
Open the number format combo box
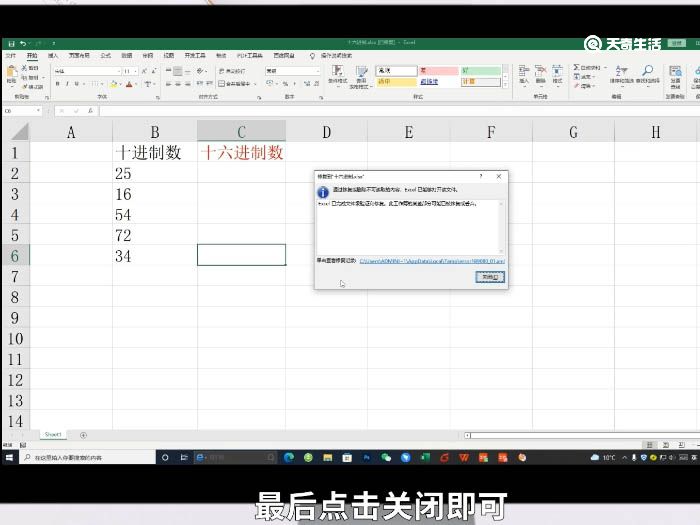[x=292, y=71]
